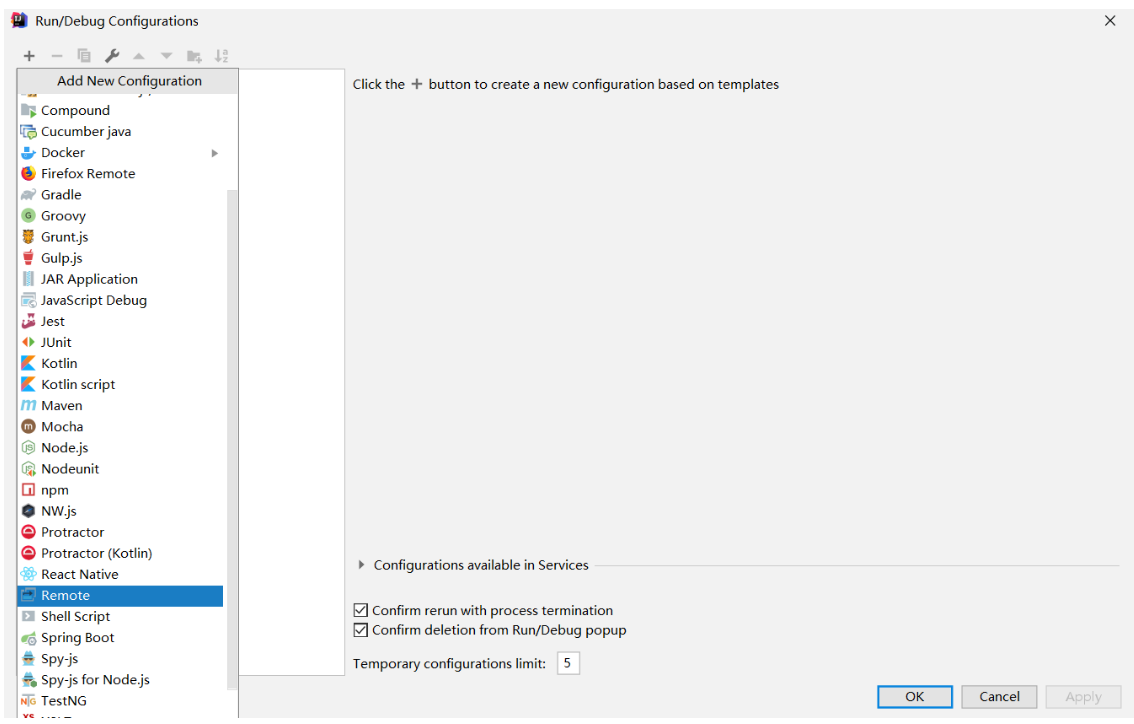This screenshot has height=724, width=1134.
Task: Click the JAR Application icon
Action: (28, 278)
